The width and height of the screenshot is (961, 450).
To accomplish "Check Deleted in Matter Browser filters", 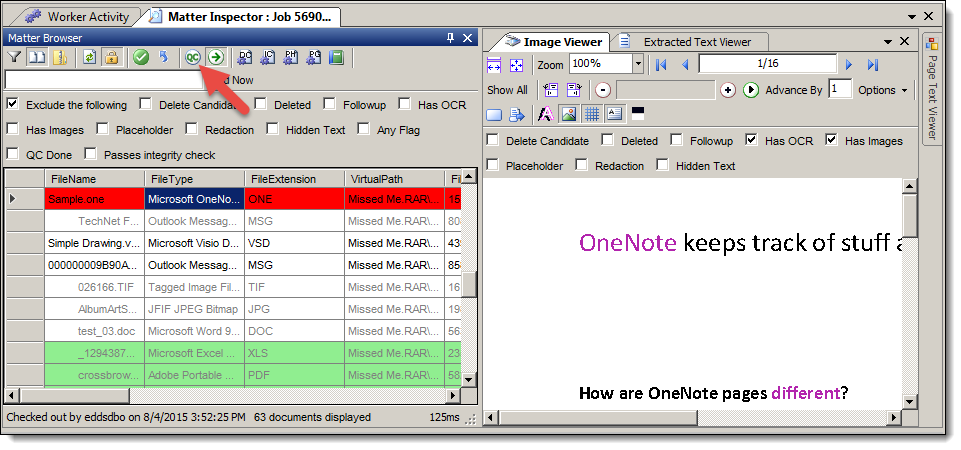I will 260,104.
